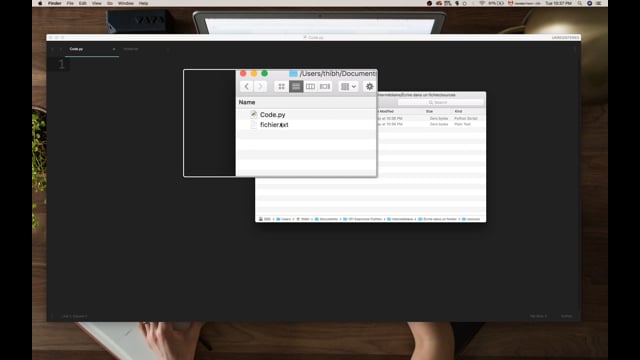Sort by the Size column in Finder

pyautogui.click(x=429, y=111)
